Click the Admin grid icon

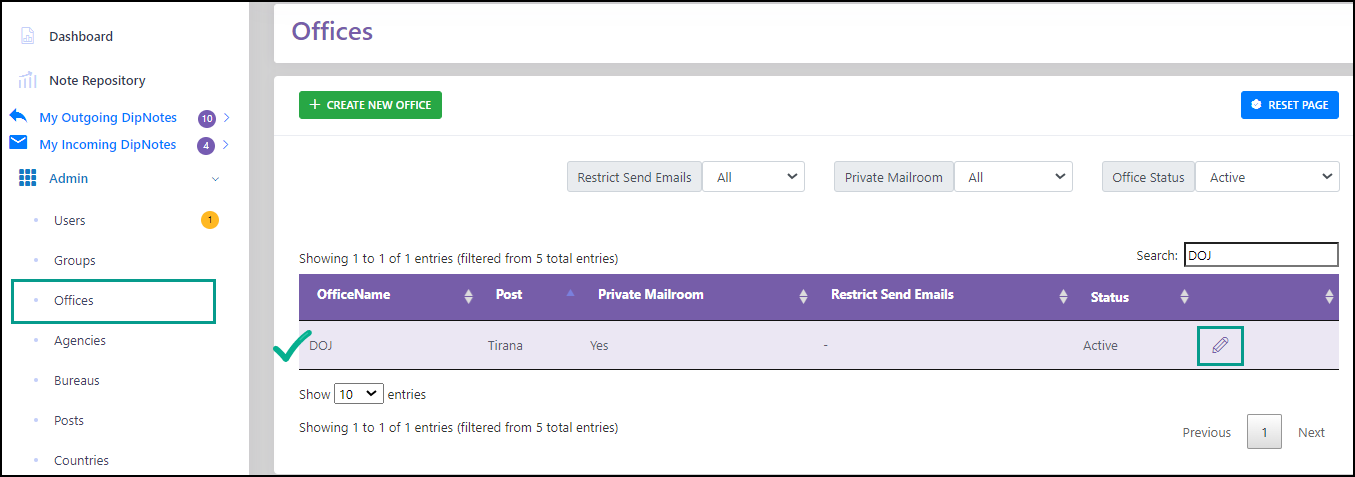[x=28, y=178]
